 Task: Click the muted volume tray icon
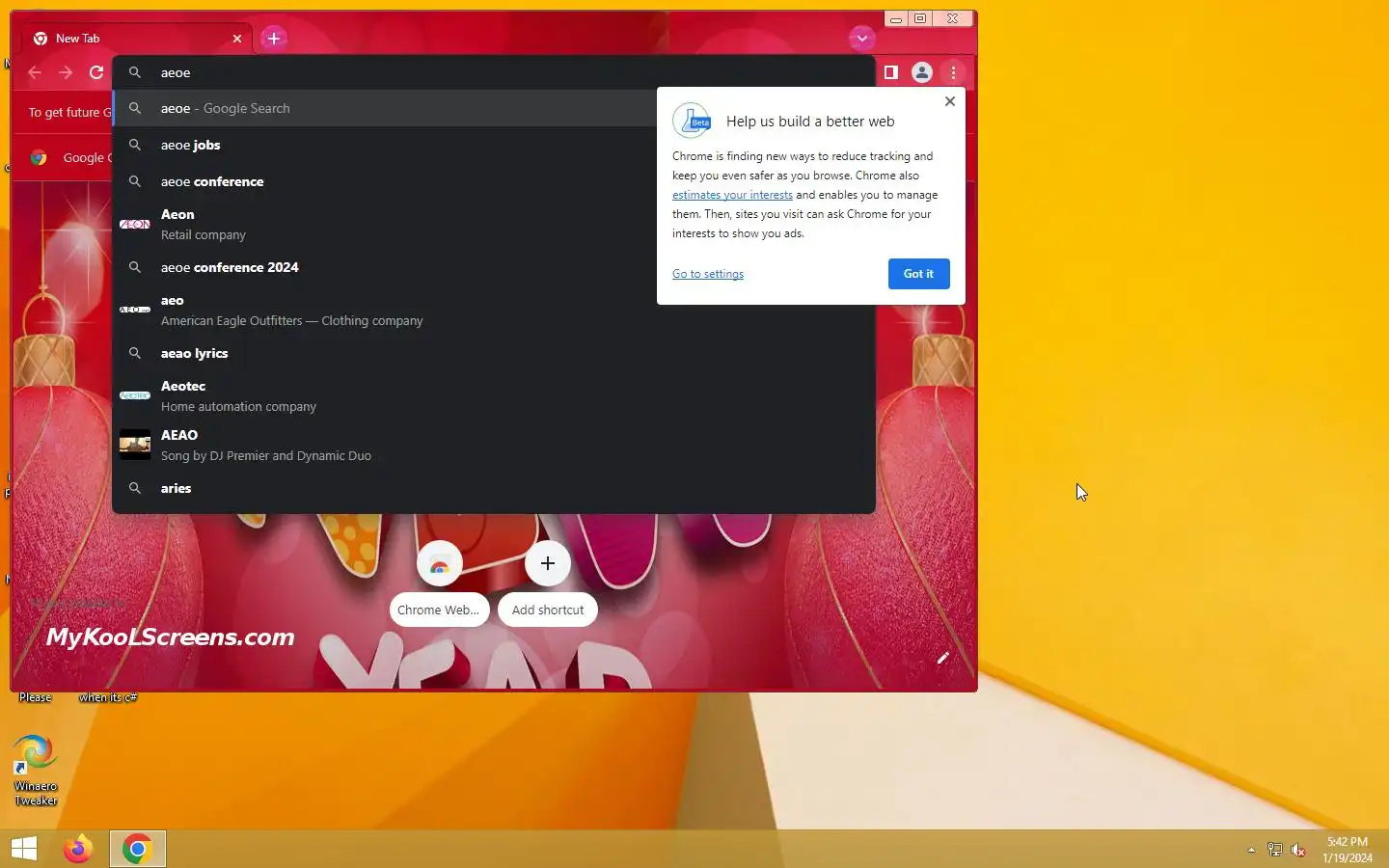click(x=1298, y=850)
